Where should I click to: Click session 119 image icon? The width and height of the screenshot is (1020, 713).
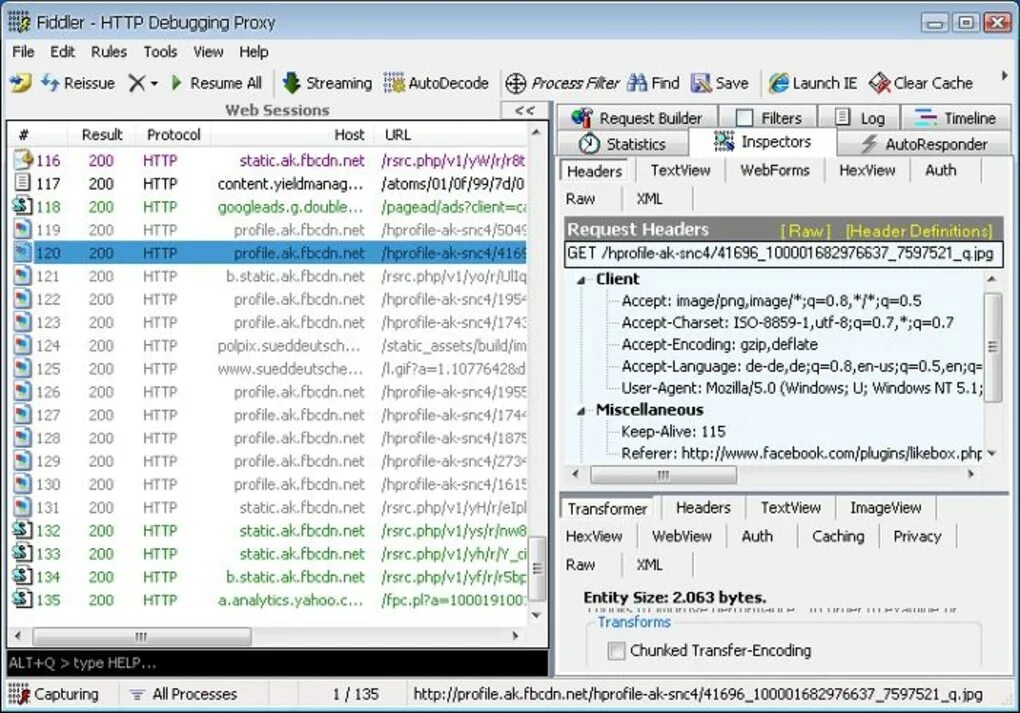[23, 230]
